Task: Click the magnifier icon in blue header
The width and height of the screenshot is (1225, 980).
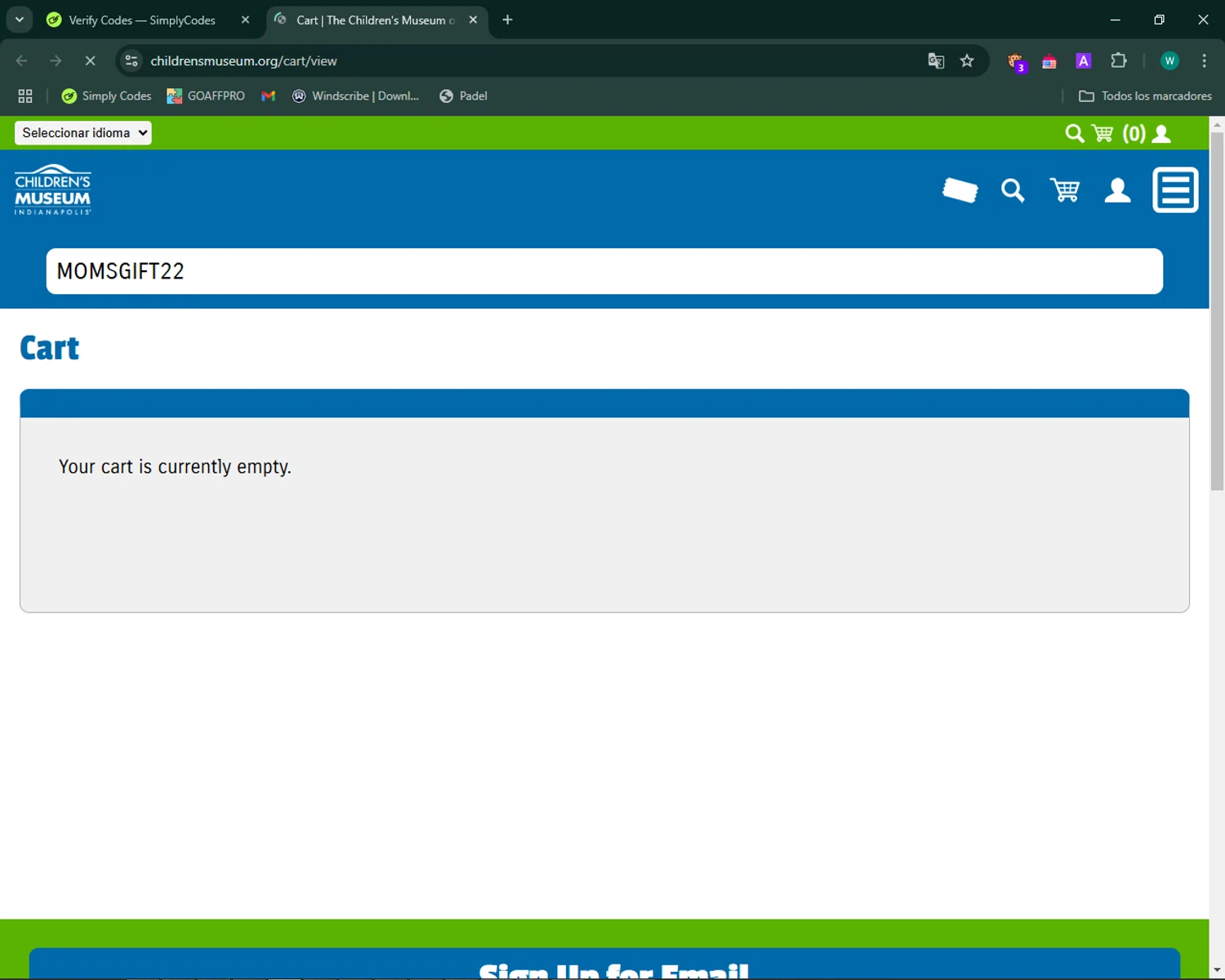Action: pos(1013,190)
